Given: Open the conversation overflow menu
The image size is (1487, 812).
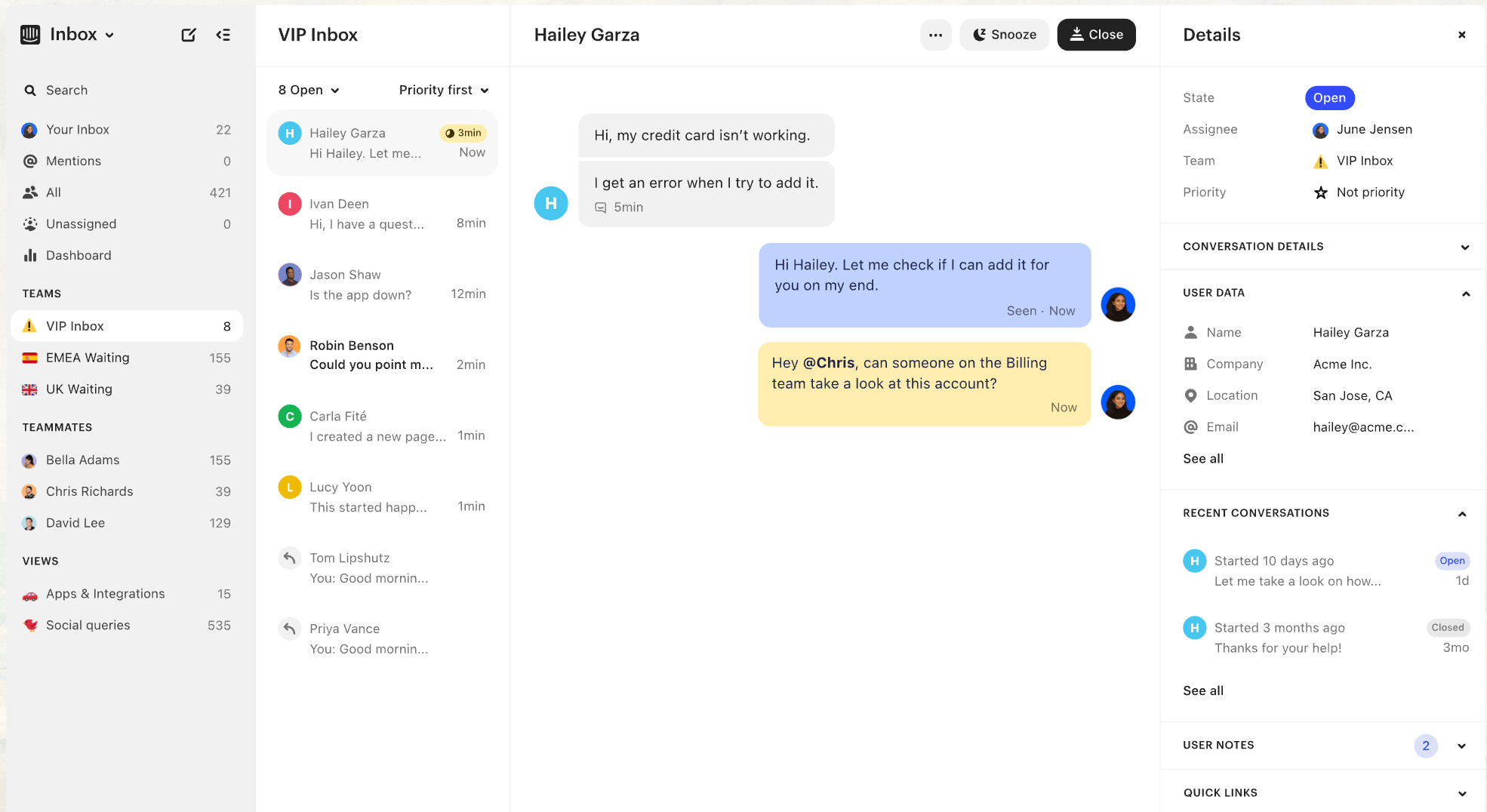Looking at the screenshot, I should [x=935, y=35].
